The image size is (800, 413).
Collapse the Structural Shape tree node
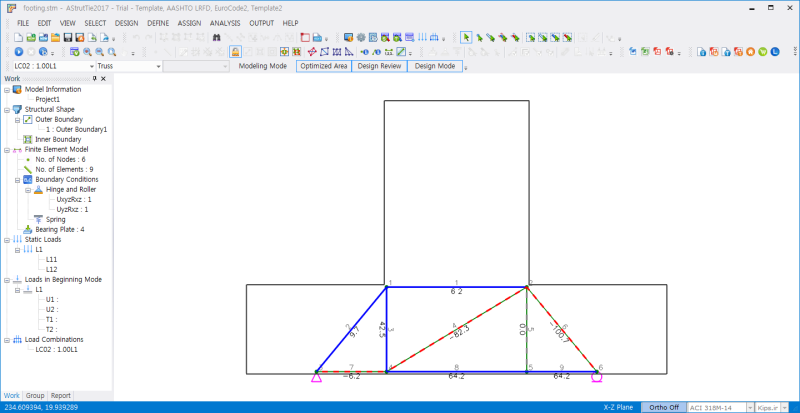tap(7, 109)
